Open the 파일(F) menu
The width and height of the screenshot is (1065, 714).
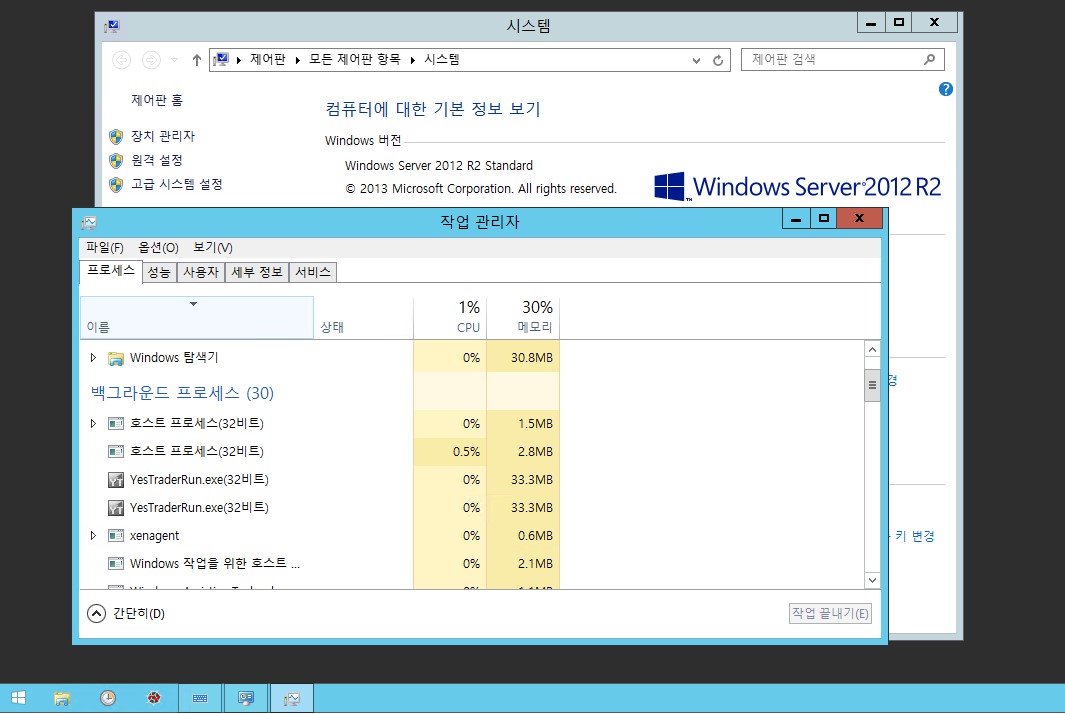(105, 248)
